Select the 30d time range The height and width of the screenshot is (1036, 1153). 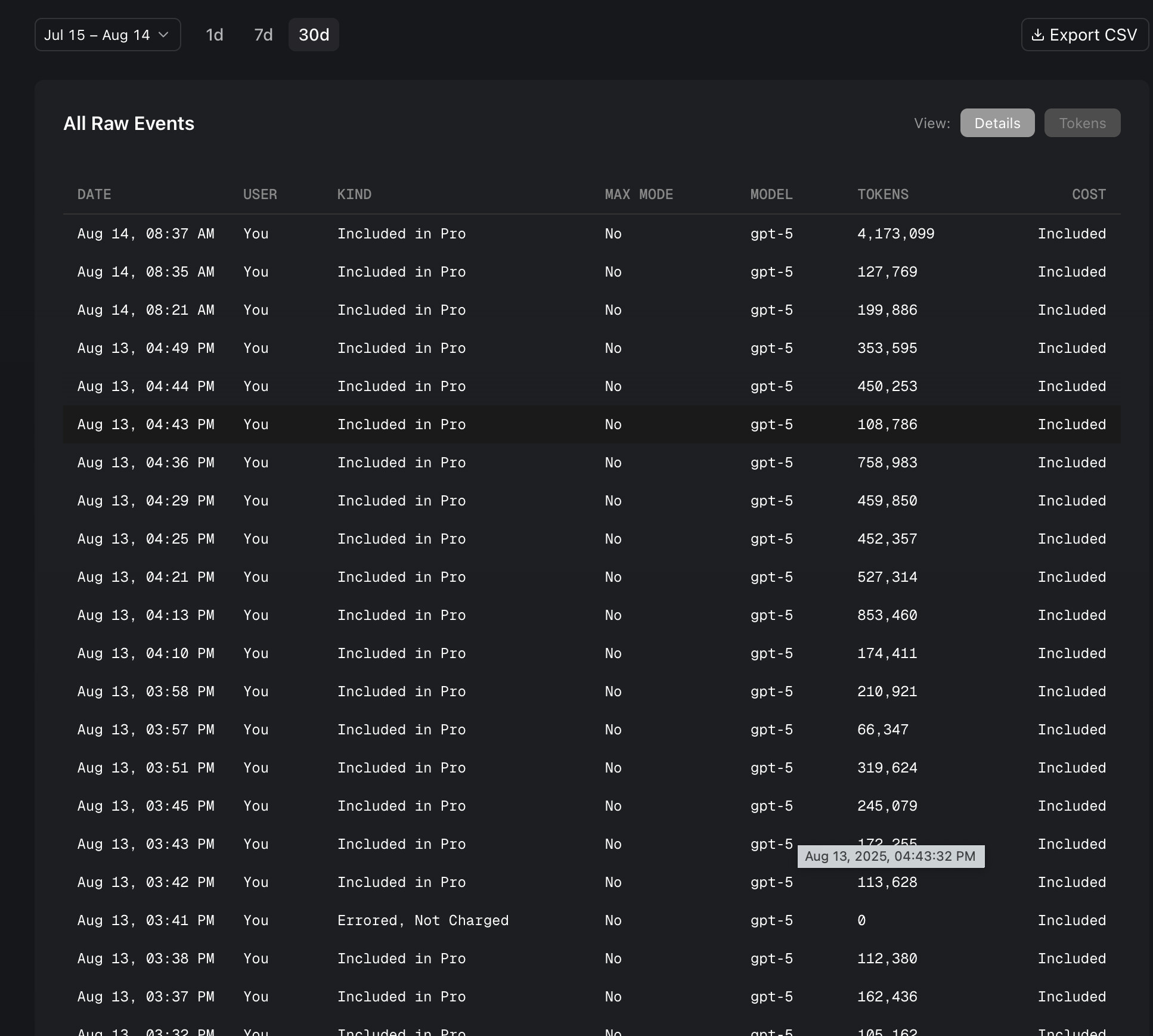point(314,35)
